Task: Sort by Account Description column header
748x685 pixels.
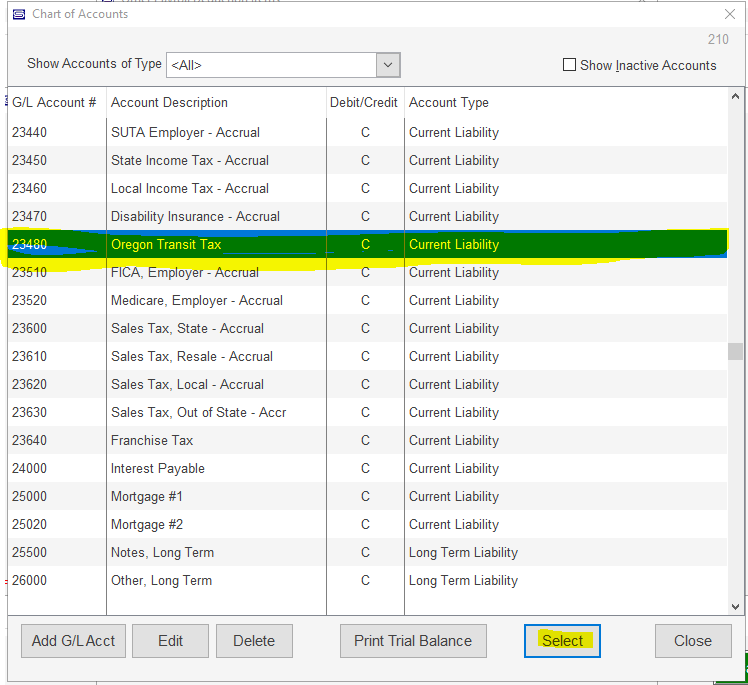Action: [169, 102]
